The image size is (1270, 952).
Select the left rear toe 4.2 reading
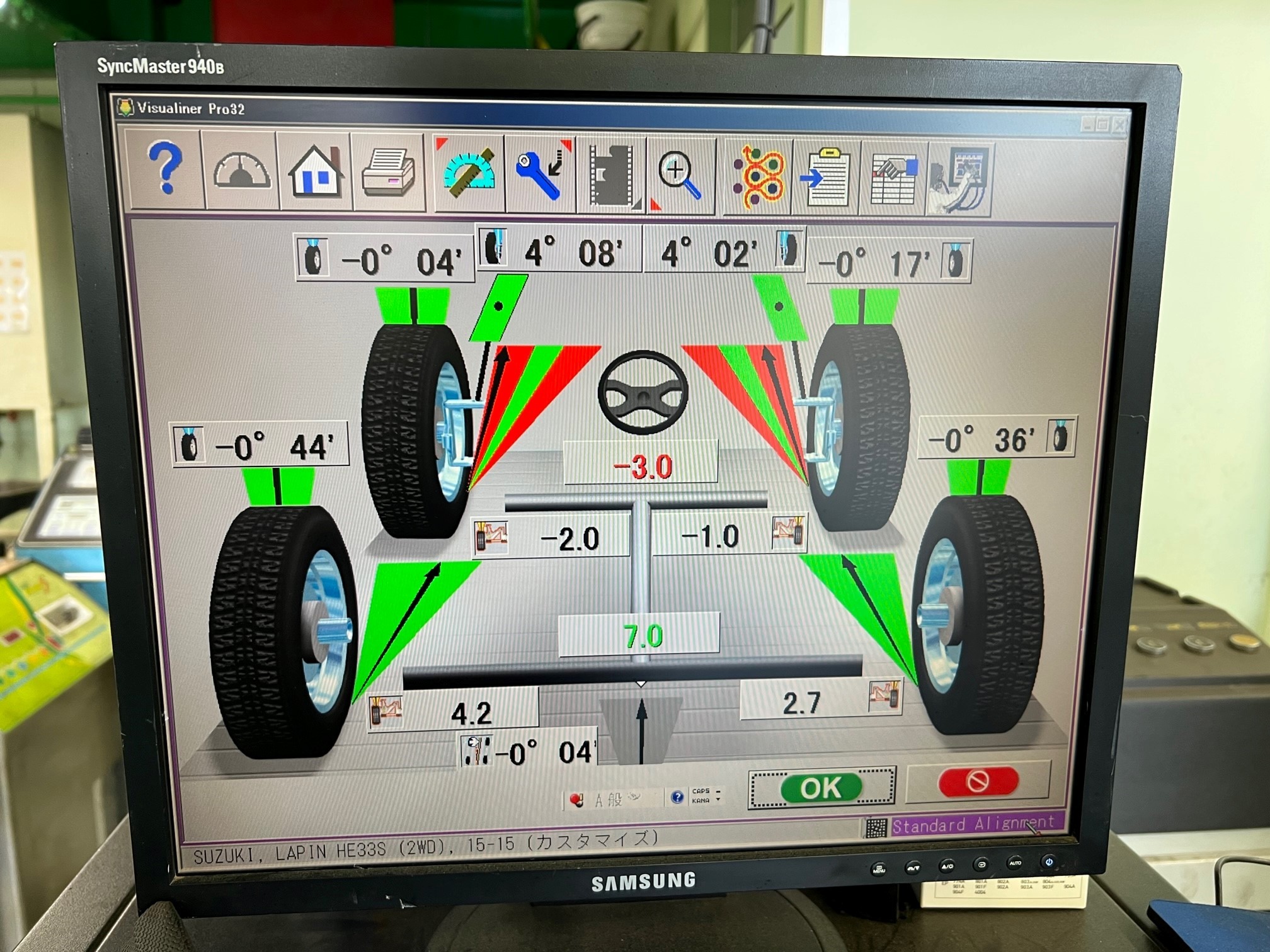pos(471,713)
